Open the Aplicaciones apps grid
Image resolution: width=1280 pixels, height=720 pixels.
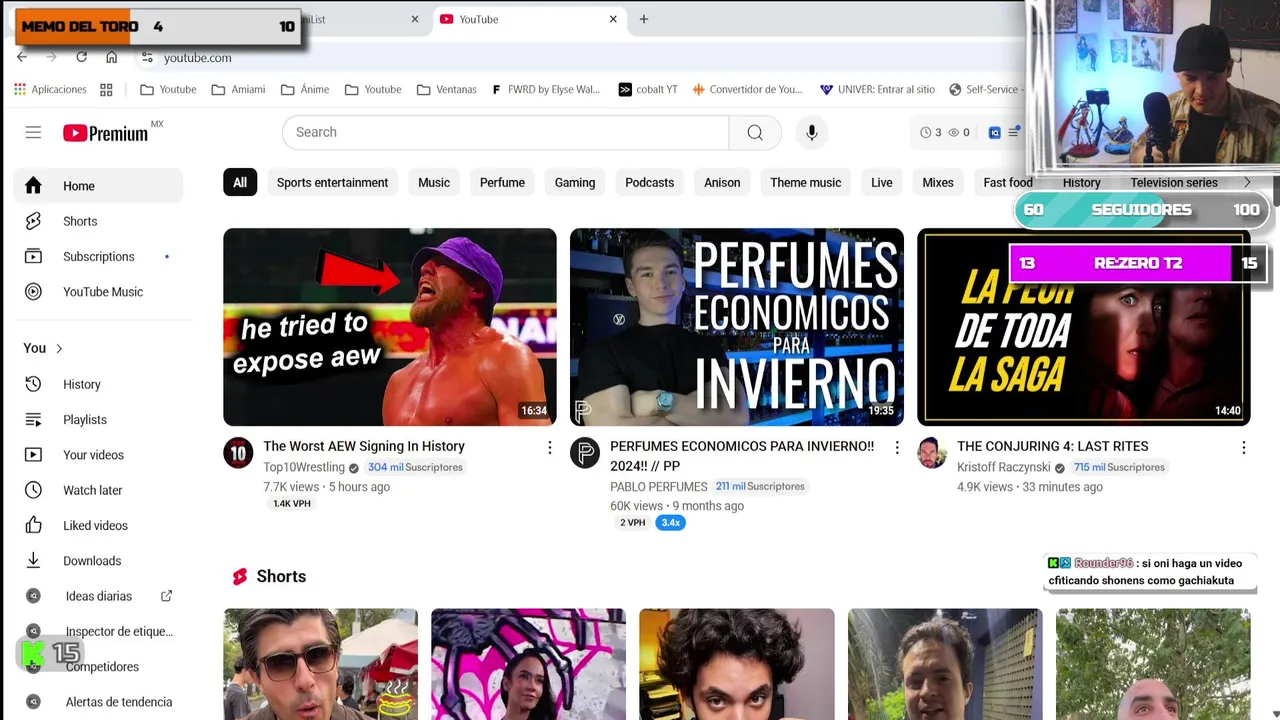pos(50,89)
